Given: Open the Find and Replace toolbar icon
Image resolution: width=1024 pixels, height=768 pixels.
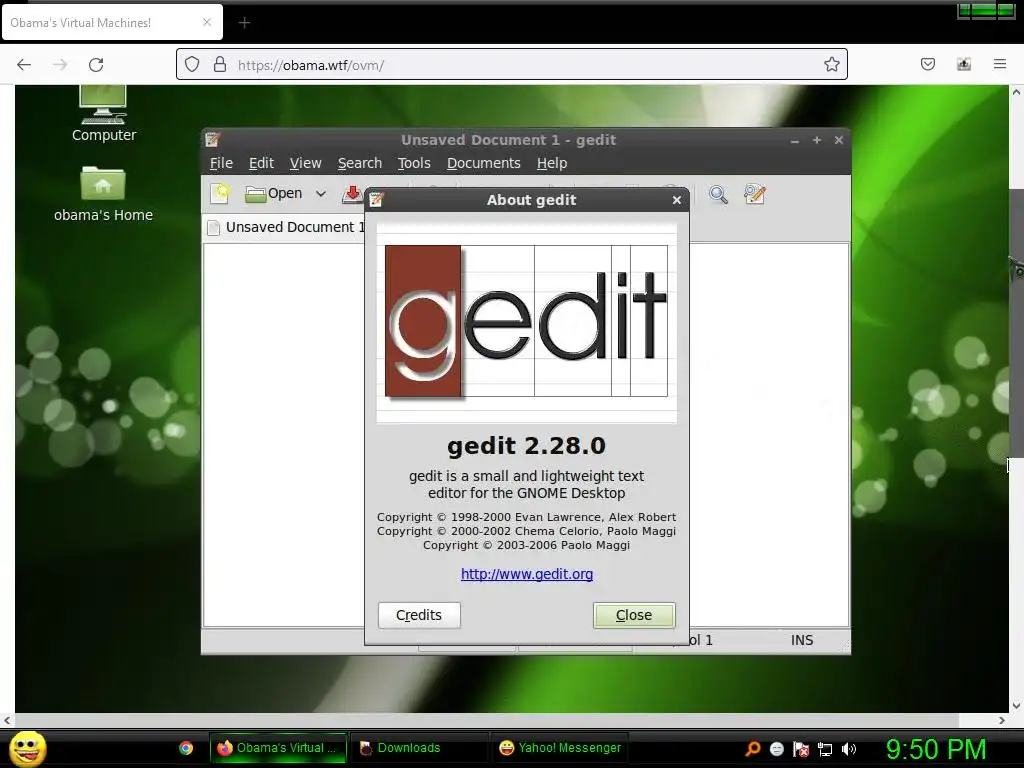Looking at the screenshot, I should pos(754,194).
